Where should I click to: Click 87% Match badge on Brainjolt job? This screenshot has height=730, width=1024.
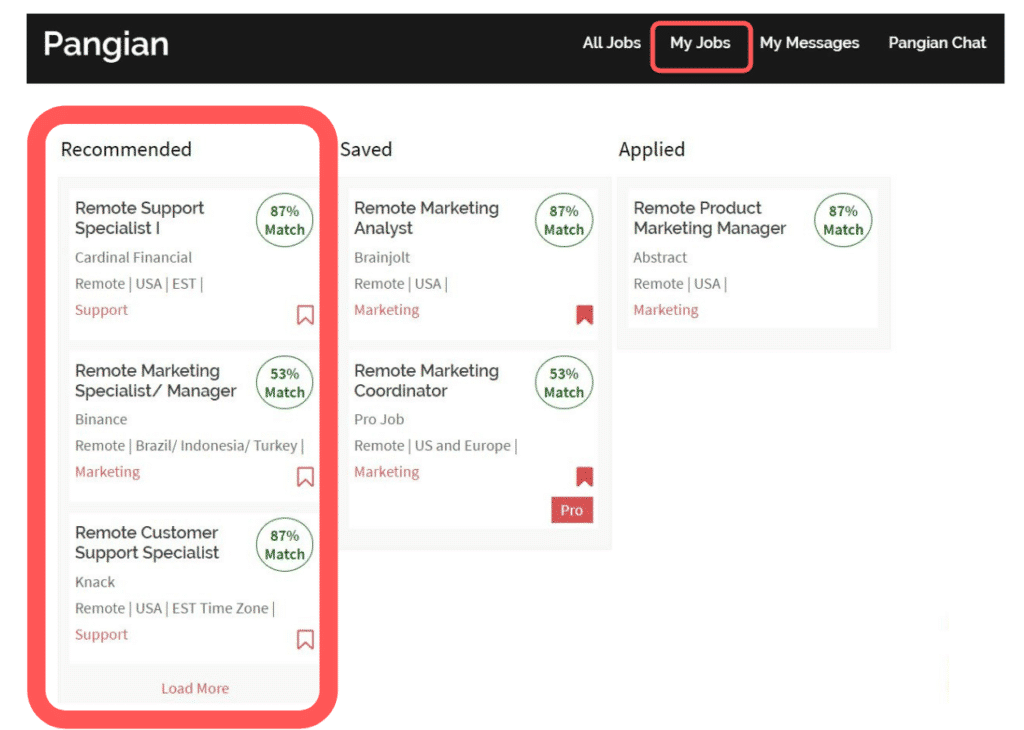click(x=564, y=220)
